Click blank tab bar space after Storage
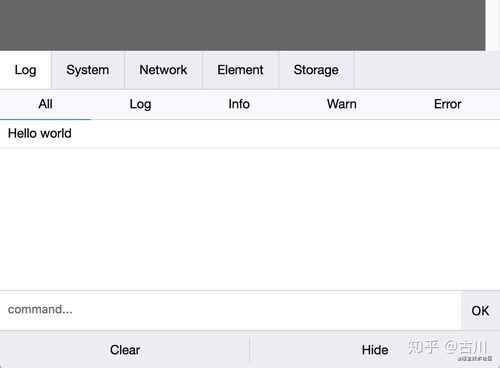The image size is (500, 368). click(427, 70)
